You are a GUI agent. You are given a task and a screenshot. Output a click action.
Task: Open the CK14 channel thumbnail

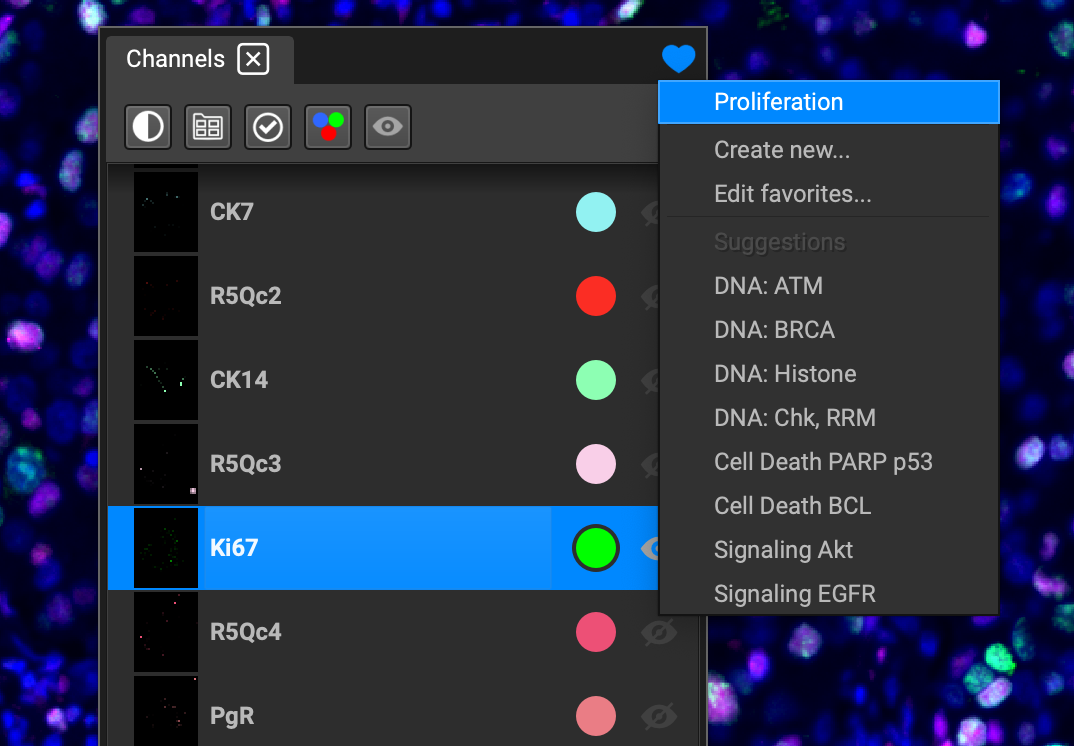coord(166,380)
